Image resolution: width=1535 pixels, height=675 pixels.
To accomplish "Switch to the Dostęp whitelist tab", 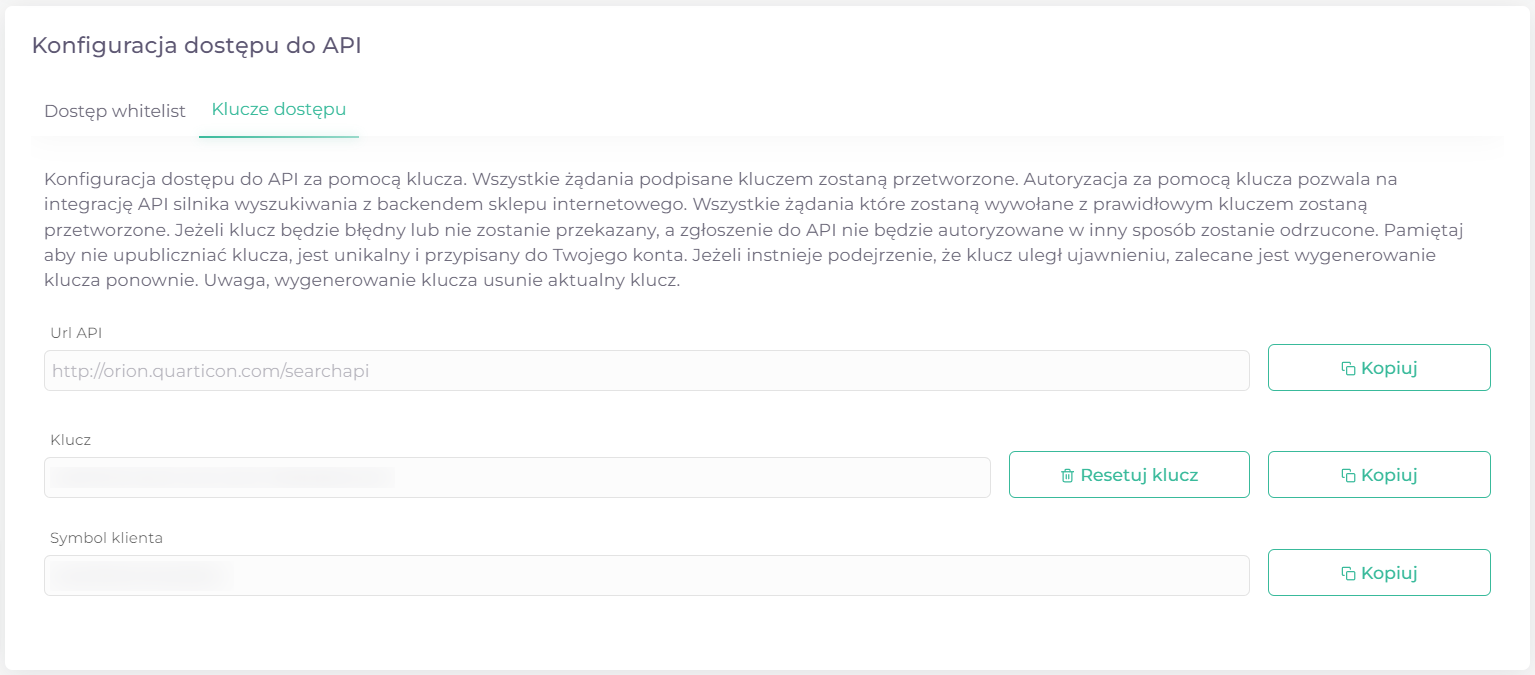I will click(115, 111).
